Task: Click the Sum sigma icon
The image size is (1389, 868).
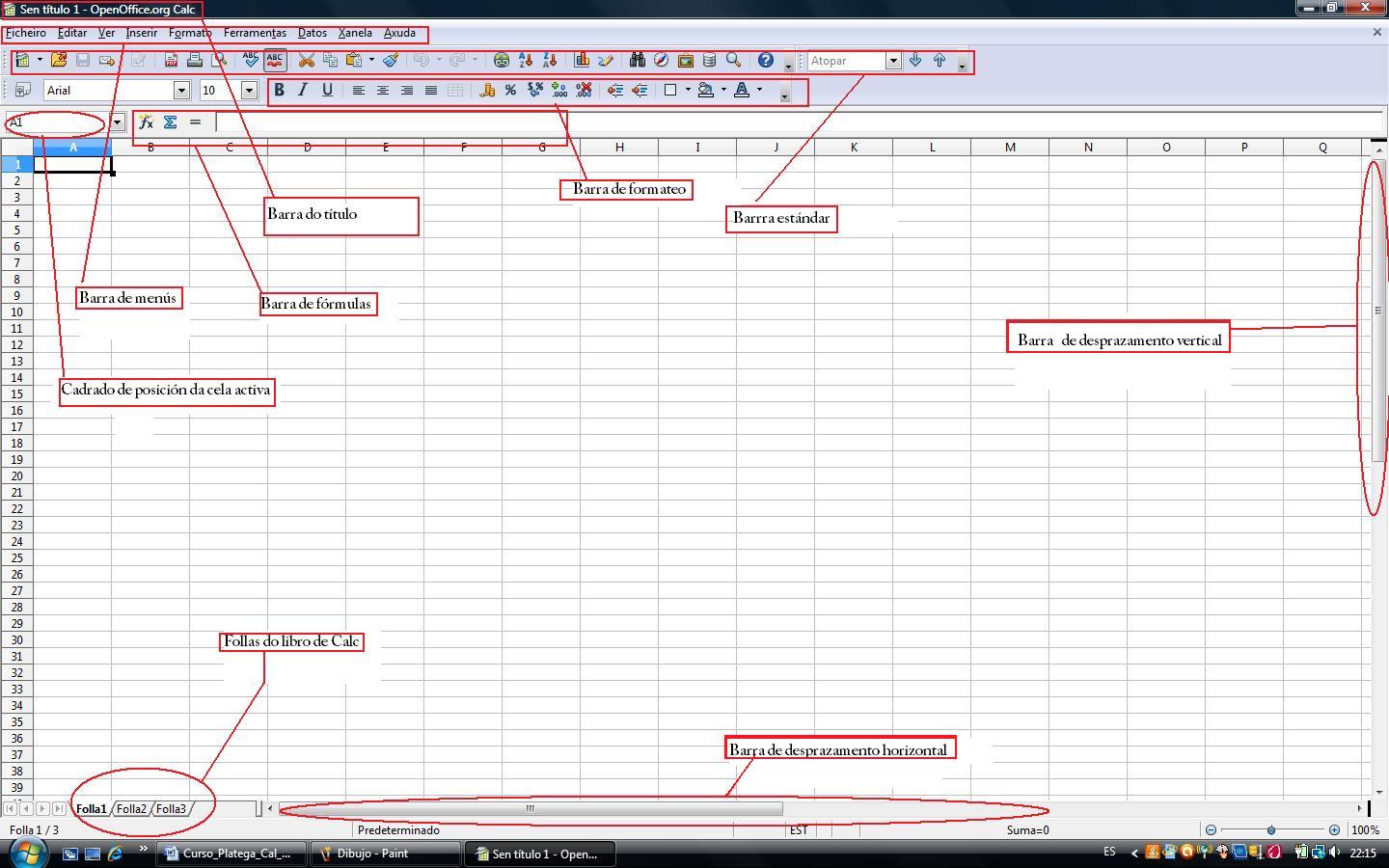Action: coord(170,122)
